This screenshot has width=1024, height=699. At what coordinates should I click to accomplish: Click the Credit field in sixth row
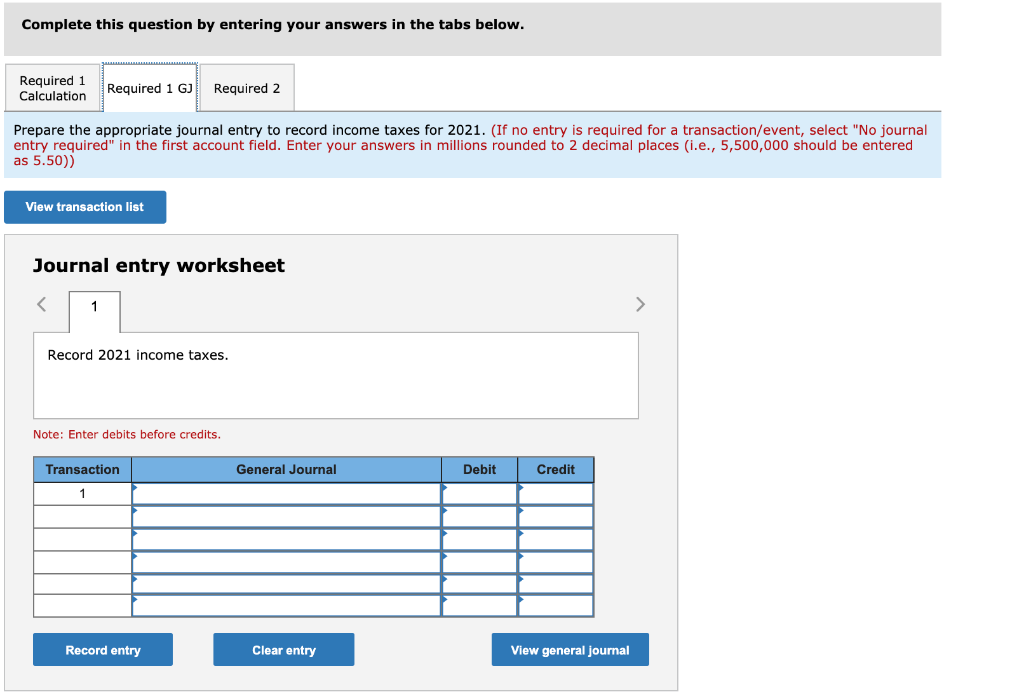556,606
